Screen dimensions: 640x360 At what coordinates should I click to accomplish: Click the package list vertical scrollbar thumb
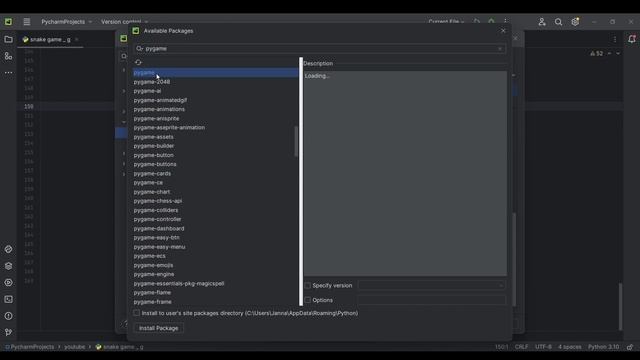[x=296, y=141]
